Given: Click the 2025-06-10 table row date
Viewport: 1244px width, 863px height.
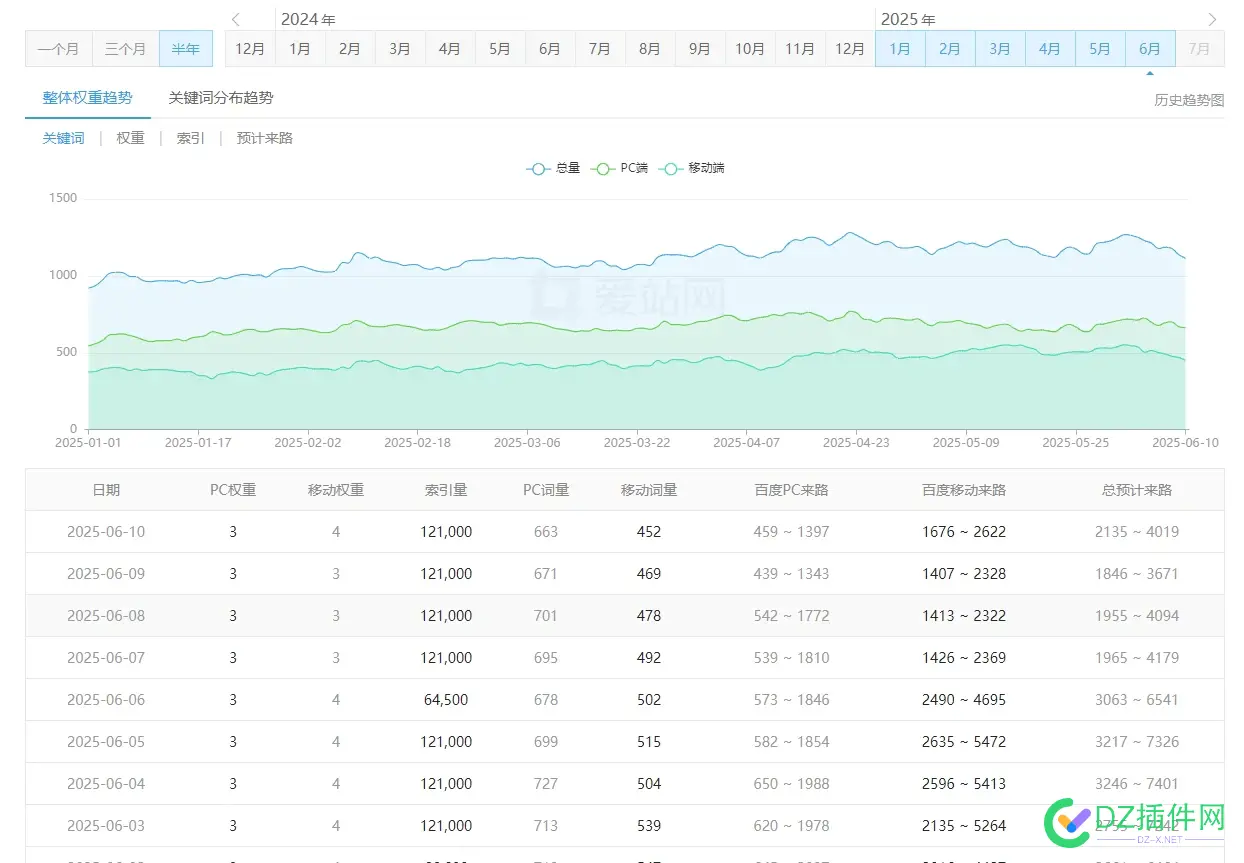Looking at the screenshot, I should click(x=106, y=532).
